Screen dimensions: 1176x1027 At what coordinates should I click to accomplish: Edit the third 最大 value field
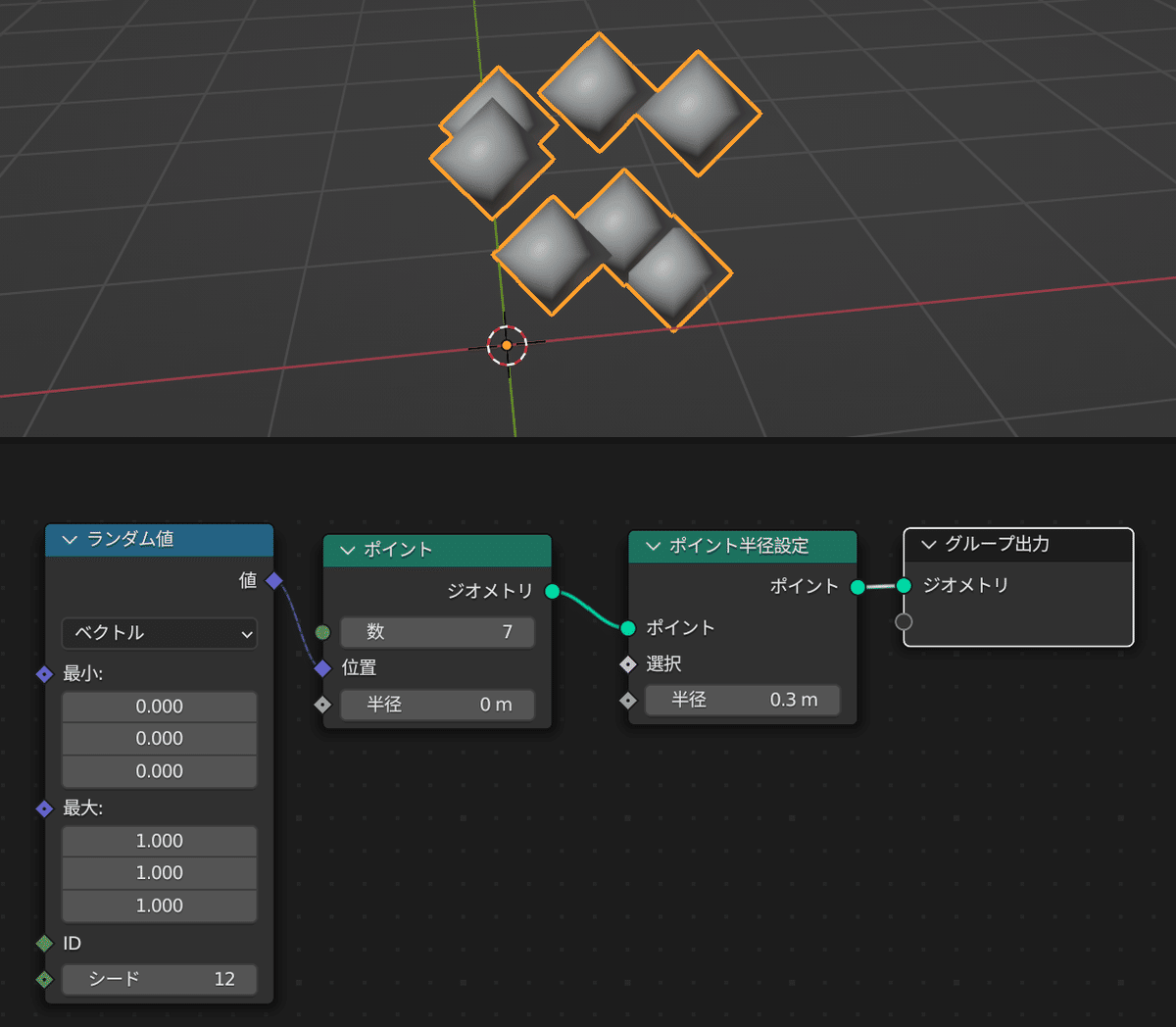click(x=159, y=905)
